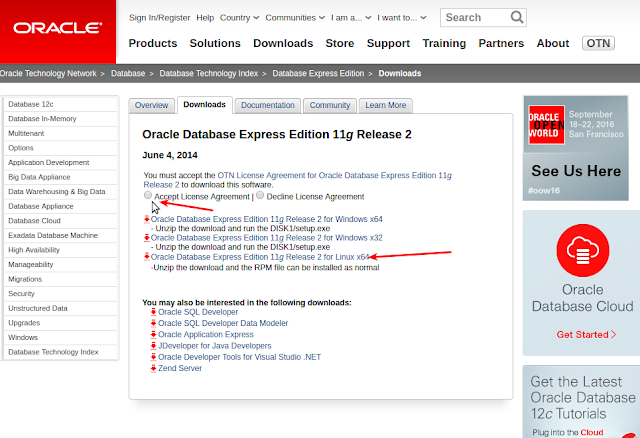Viewport: 640px width, 438px height.
Task: Click the Oracle OpenWorld logo in banner
Action: coord(546,125)
